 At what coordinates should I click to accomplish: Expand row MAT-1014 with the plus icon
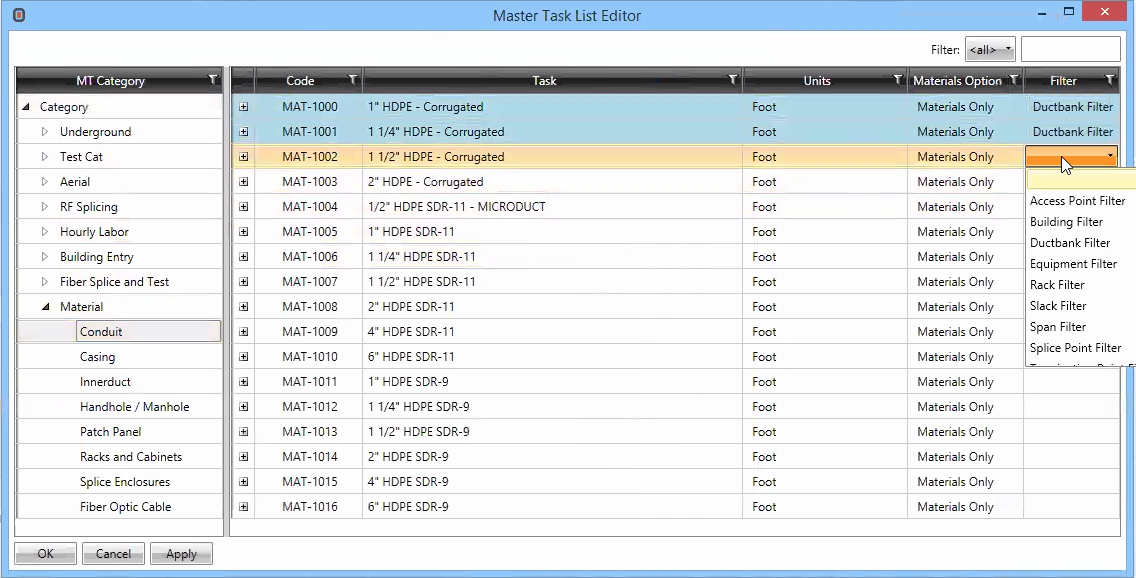tap(243, 456)
